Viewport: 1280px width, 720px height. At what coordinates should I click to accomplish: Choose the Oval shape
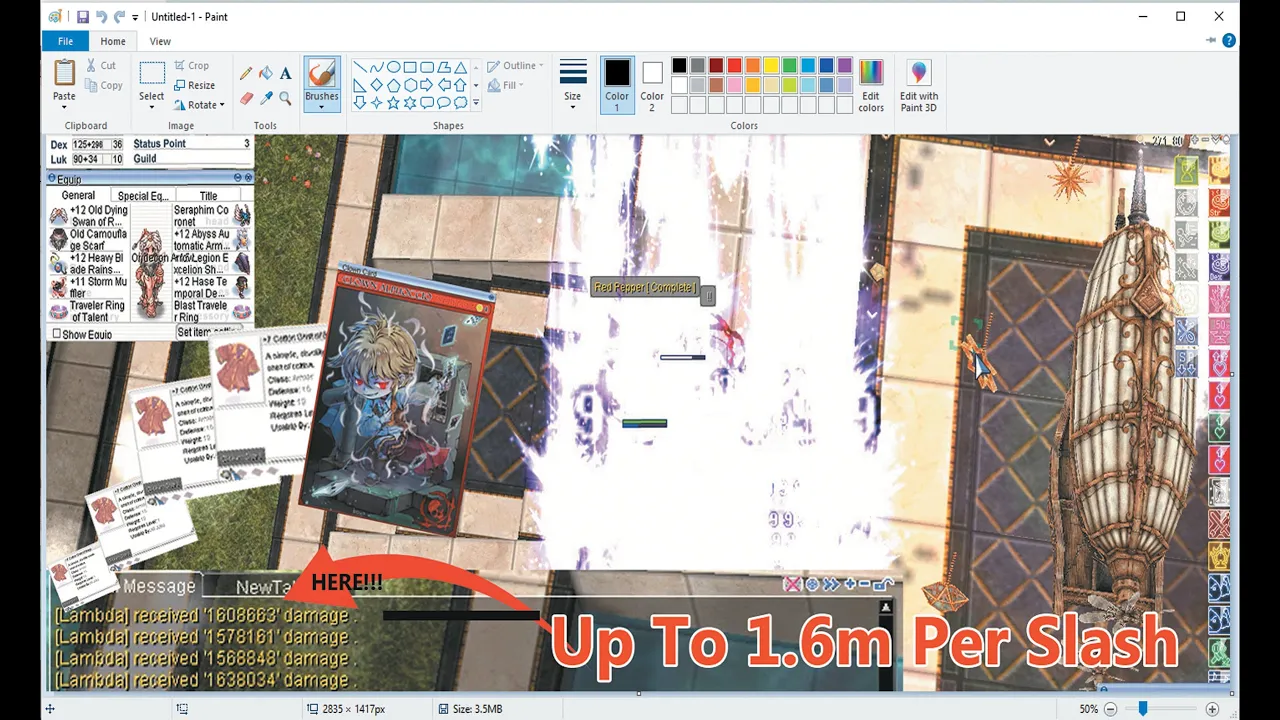(393, 67)
